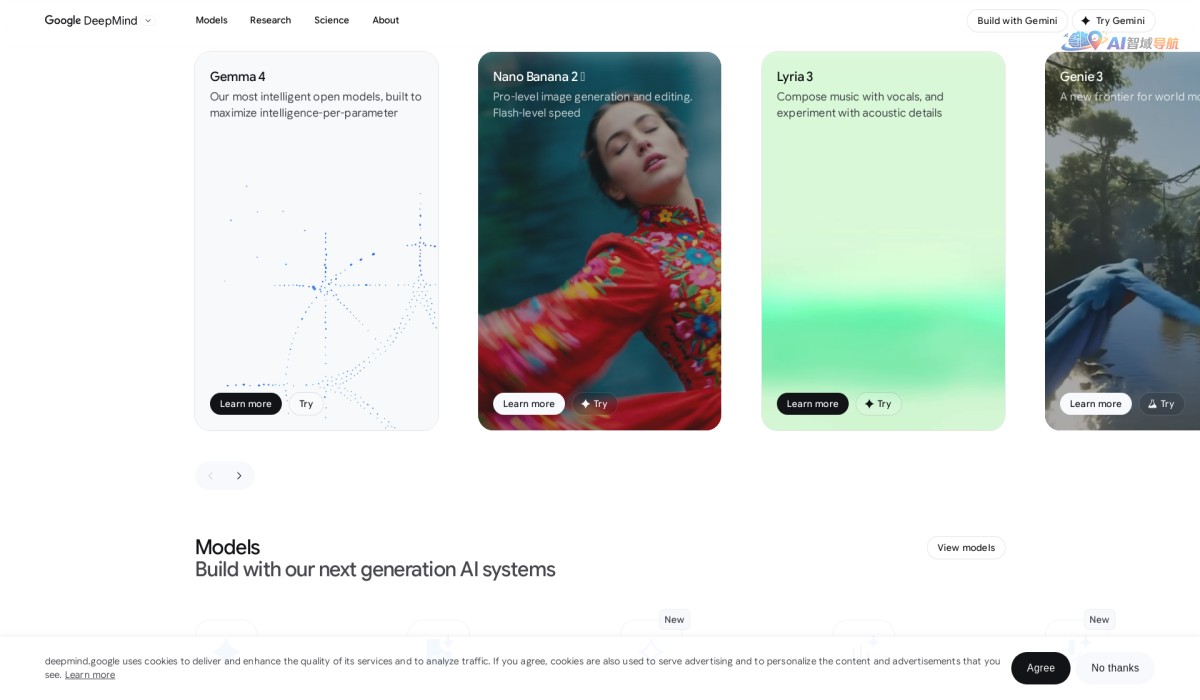This screenshot has width=1200, height=700.
Task: Go to next carousel slide arrow
Action: pyautogui.click(x=239, y=476)
